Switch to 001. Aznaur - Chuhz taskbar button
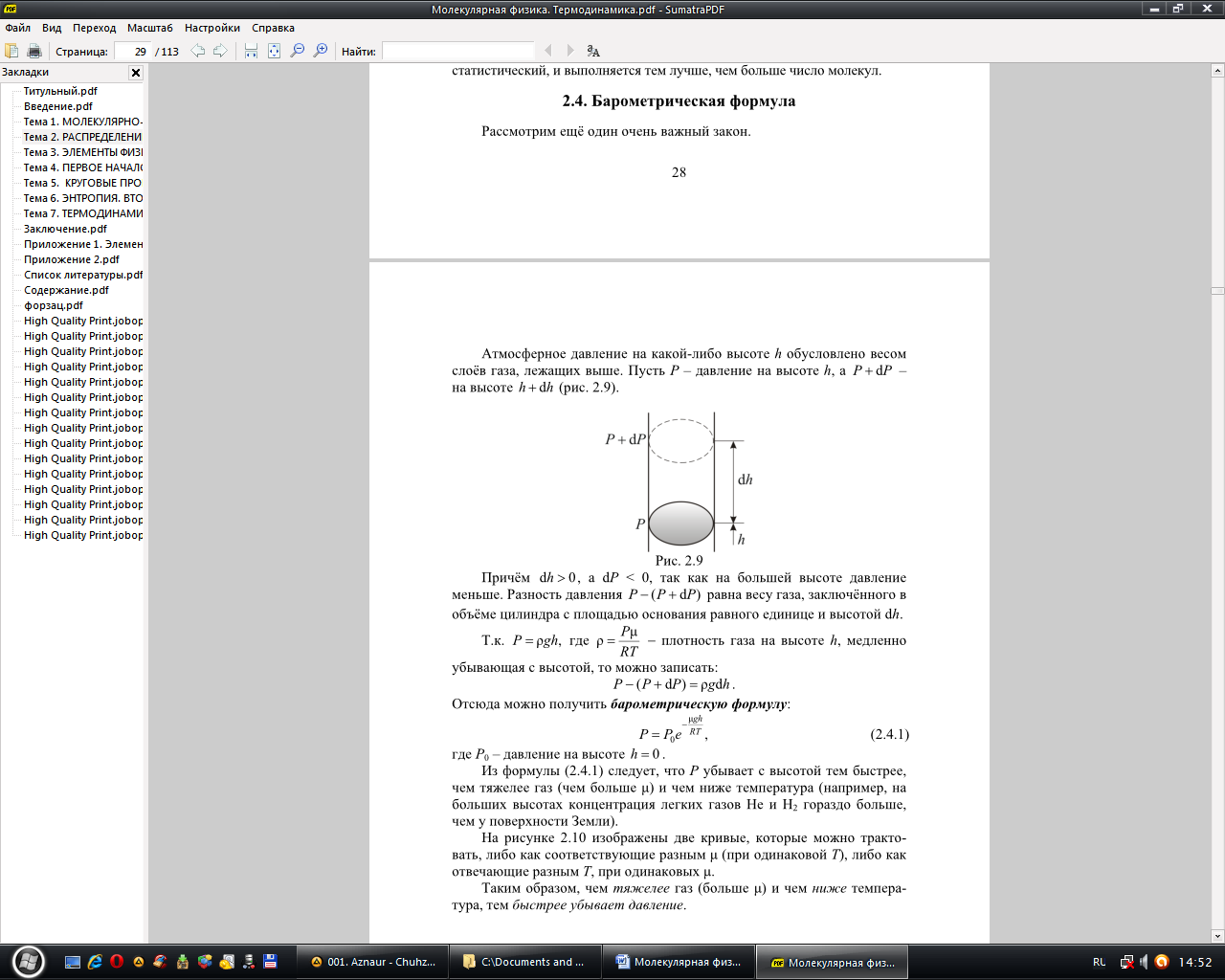1225x980 pixels. 371,962
